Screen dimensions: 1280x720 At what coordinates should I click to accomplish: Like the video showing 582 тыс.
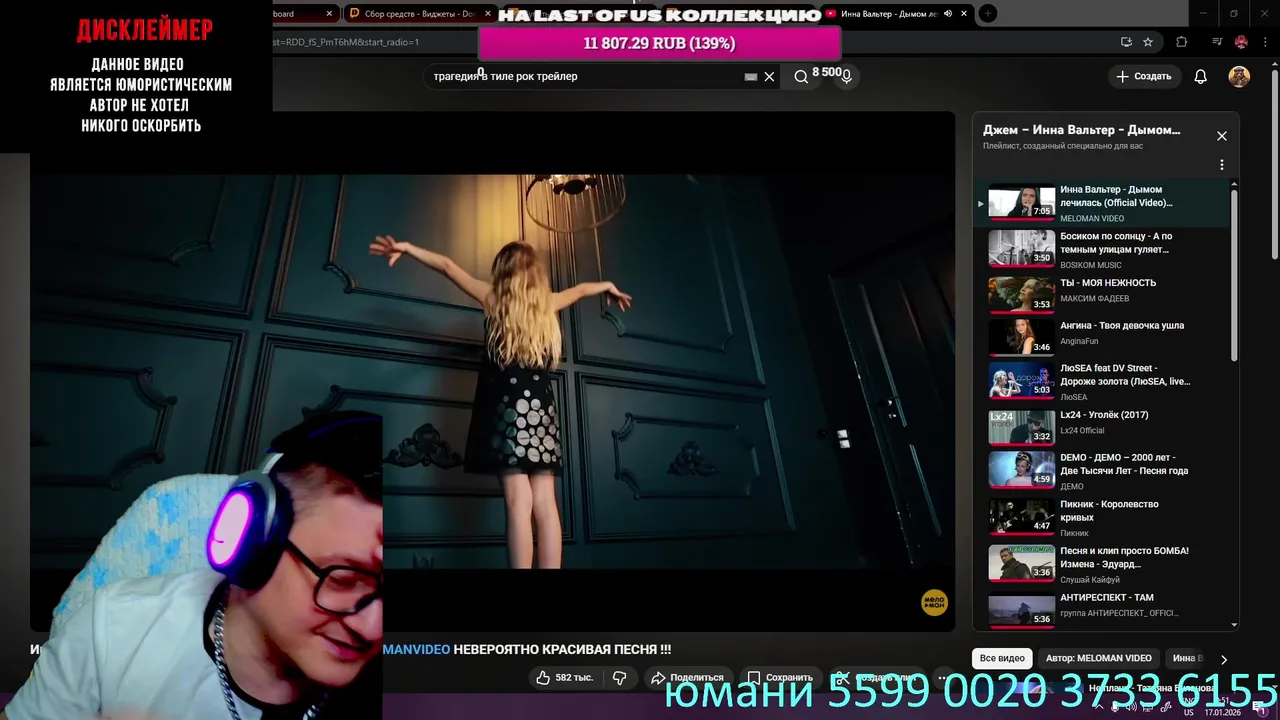coord(565,677)
